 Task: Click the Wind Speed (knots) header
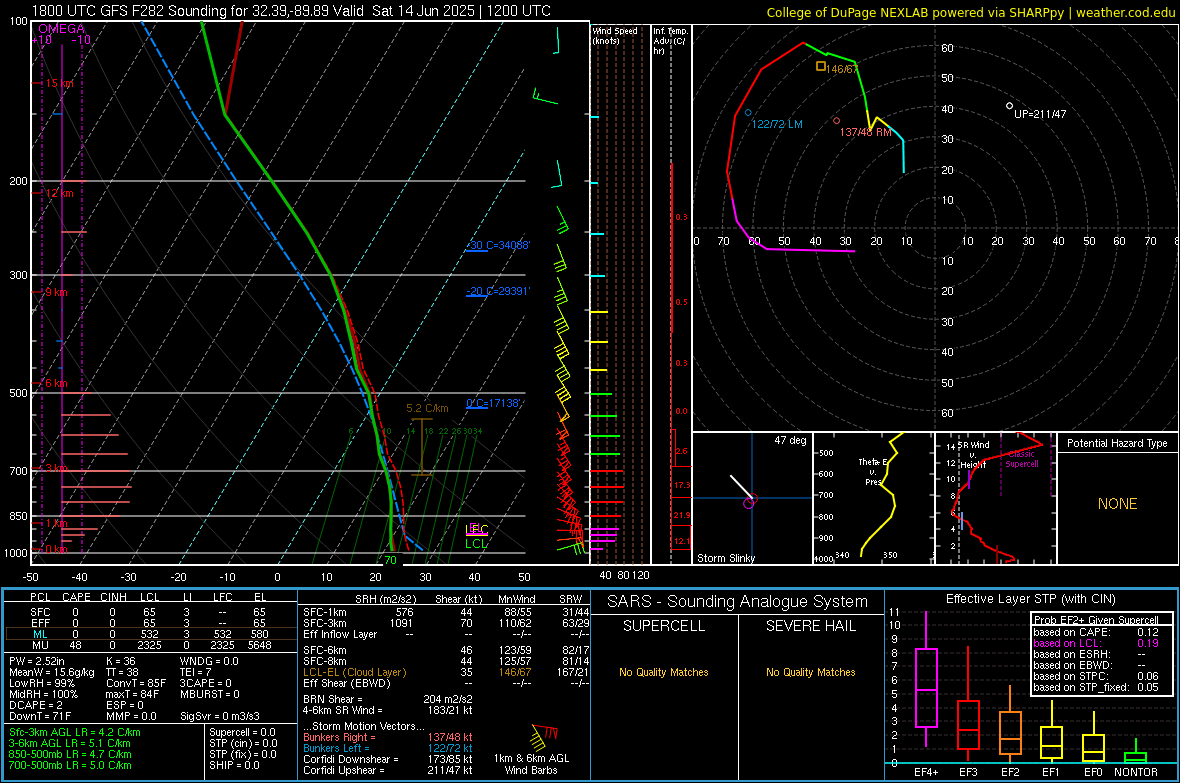click(615, 35)
